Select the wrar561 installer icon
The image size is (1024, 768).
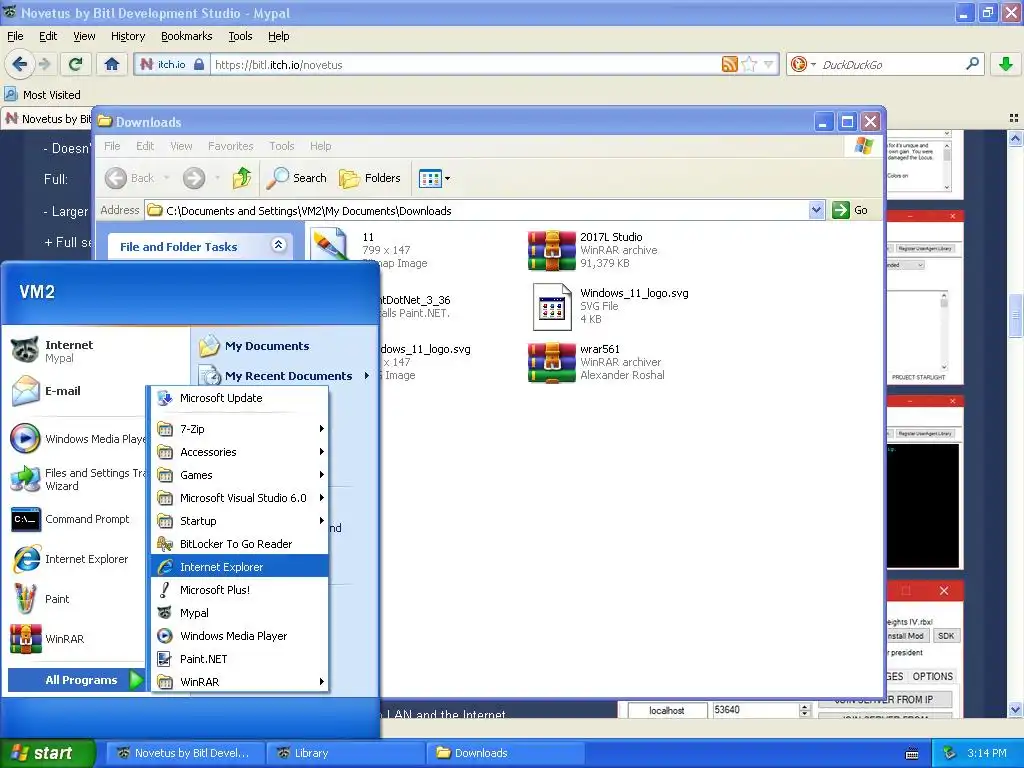552,362
